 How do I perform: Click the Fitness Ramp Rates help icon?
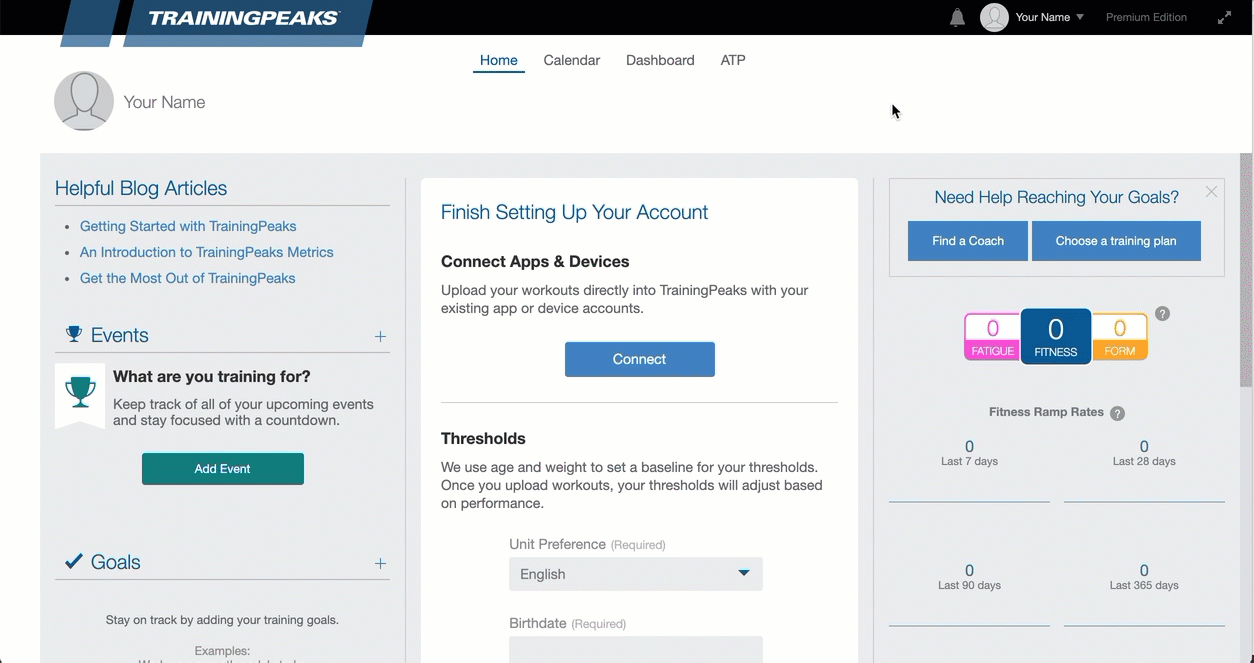(x=1117, y=413)
